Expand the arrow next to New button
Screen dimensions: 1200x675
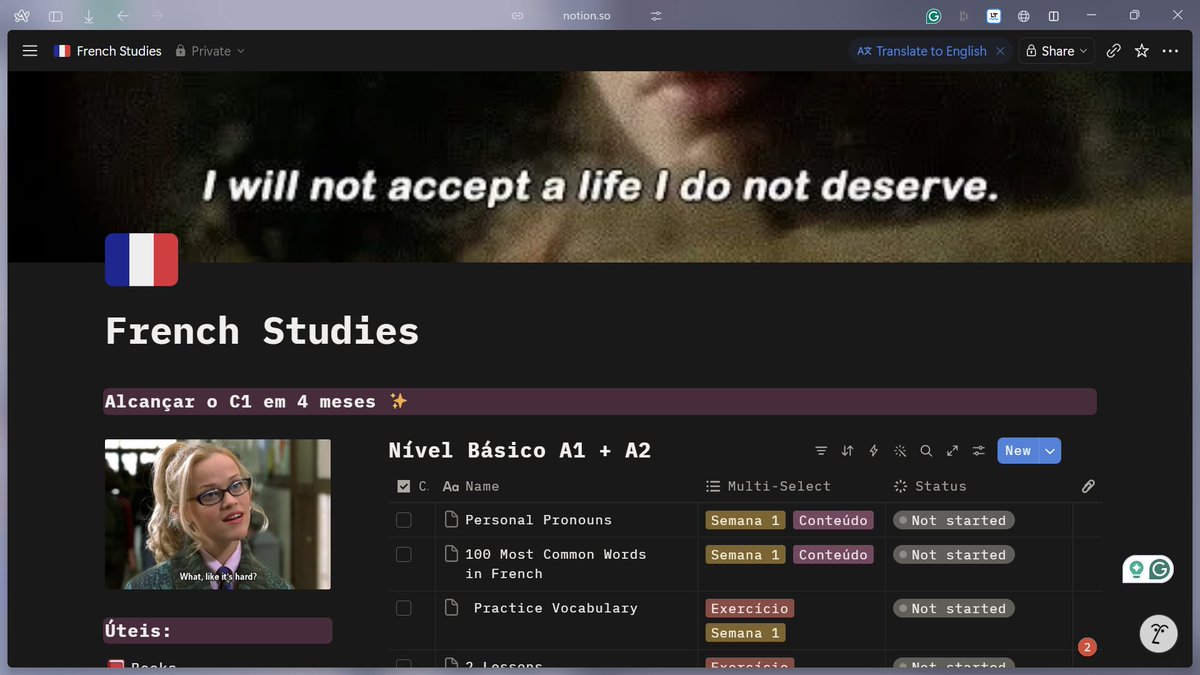[x=1050, y=451]
